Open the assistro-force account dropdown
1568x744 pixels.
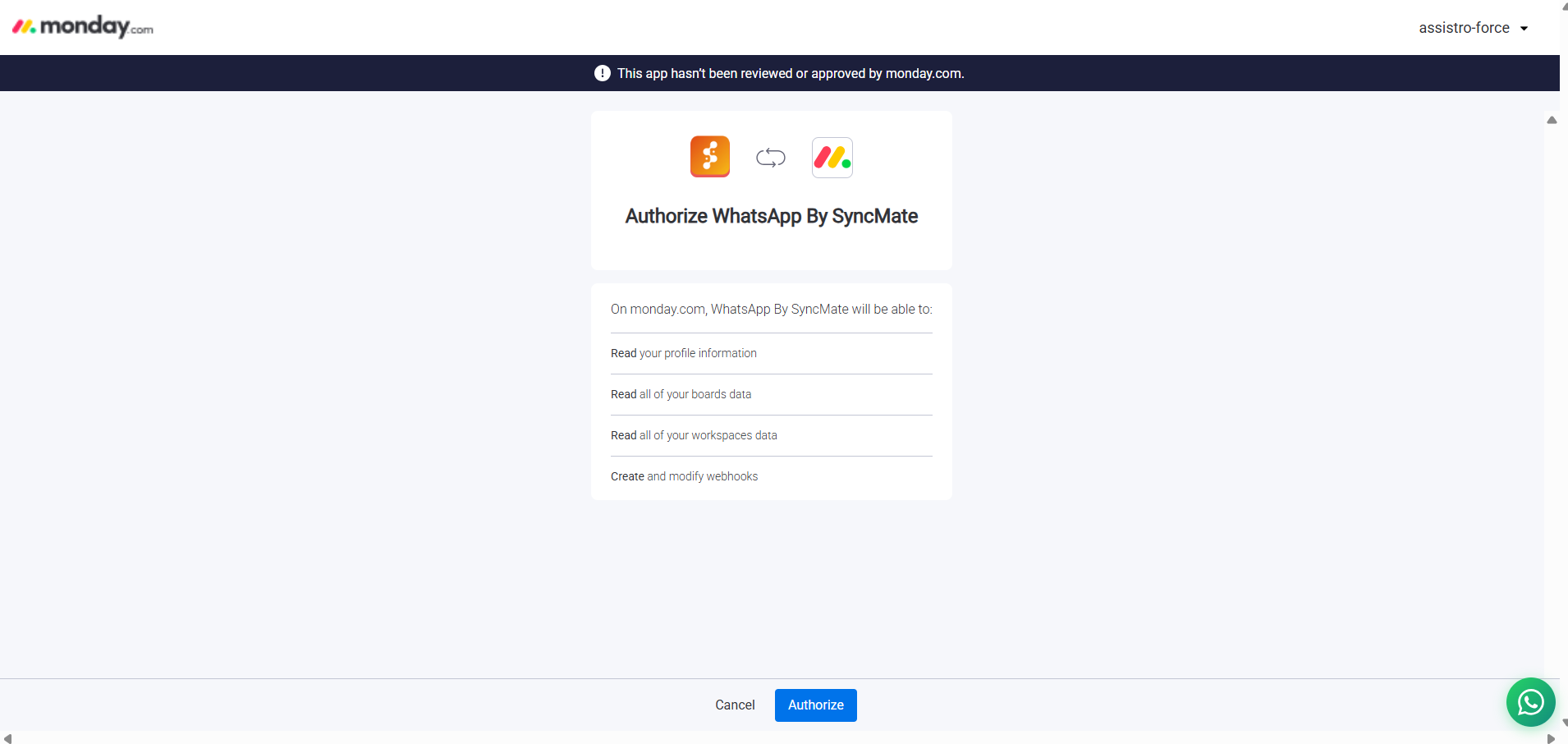[x=1464, y=28]
